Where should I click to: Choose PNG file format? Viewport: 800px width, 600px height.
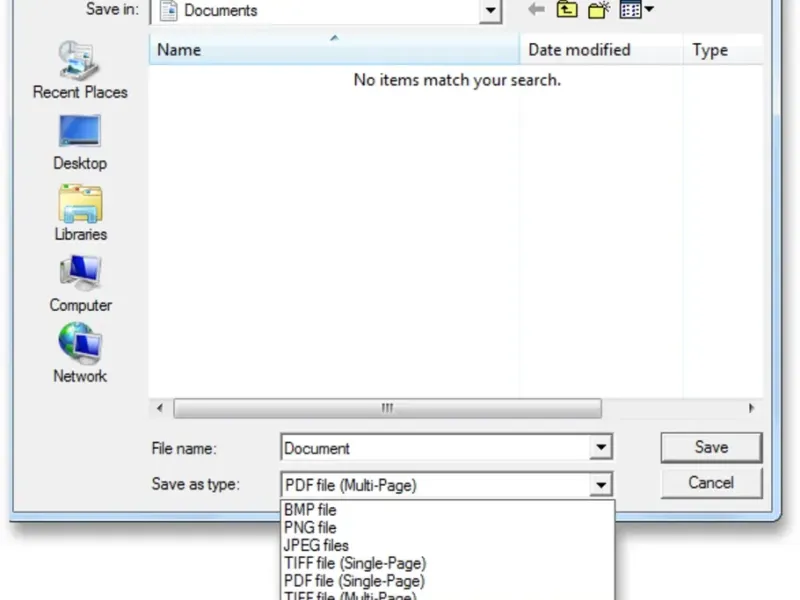click(x=447, y=528)
